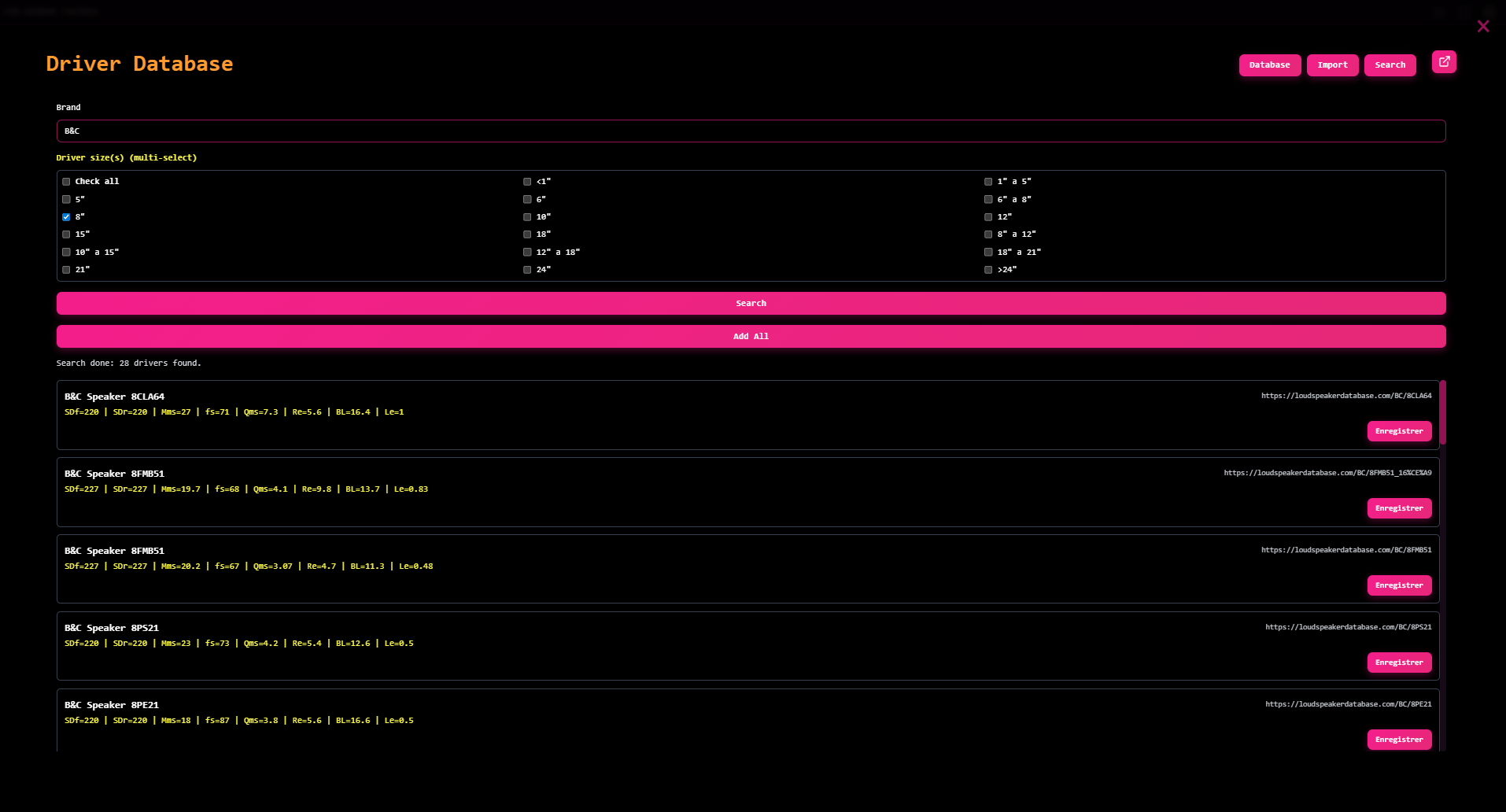
Task: Click the Brand input field
Action: pyautogui.click(x=751, y=131)
